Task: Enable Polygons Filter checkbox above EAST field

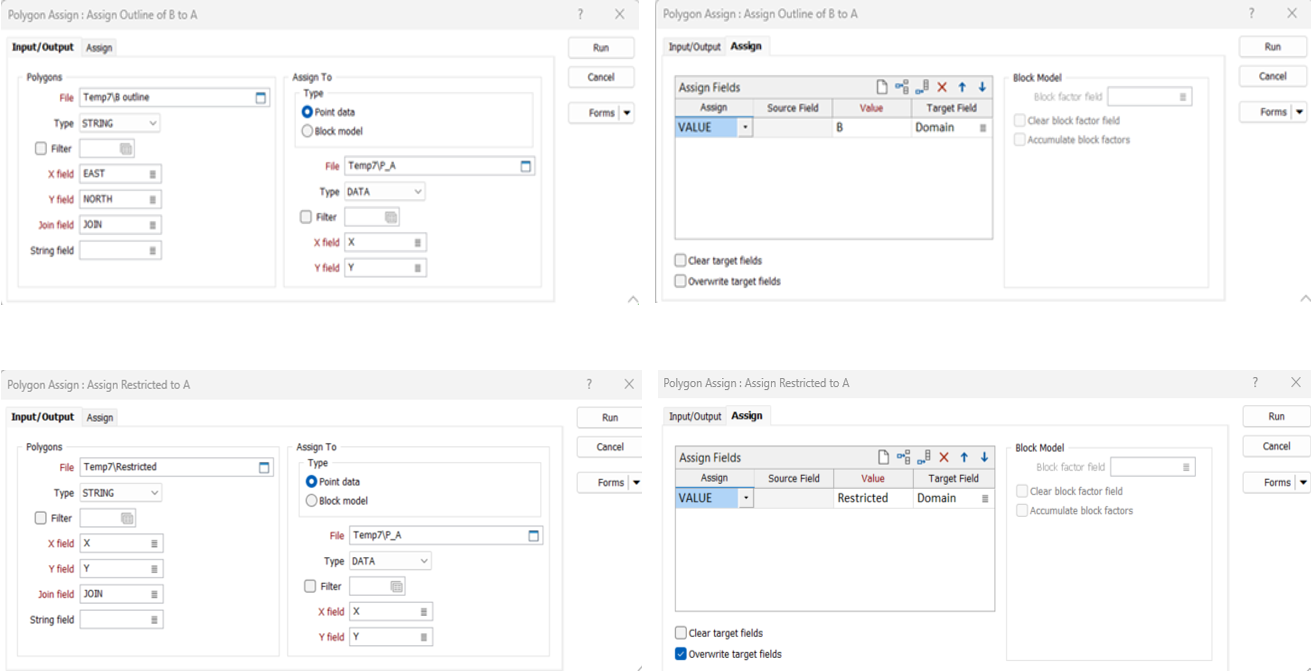Action: tap(41, 149)
